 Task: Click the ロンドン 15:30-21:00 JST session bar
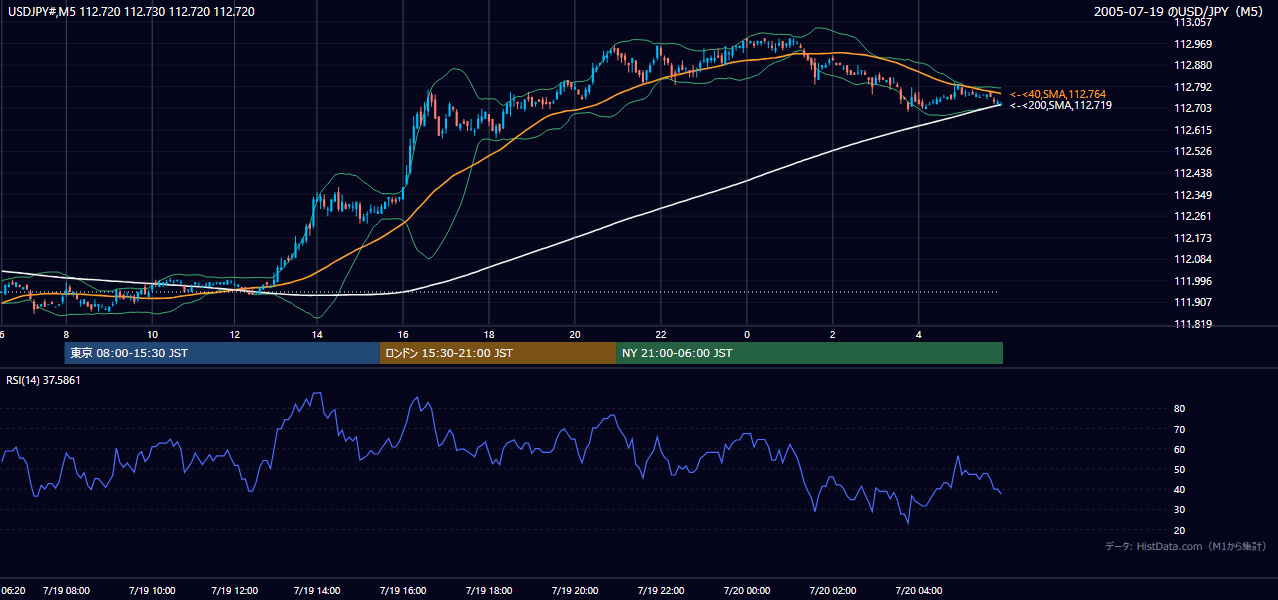point(498,353)
